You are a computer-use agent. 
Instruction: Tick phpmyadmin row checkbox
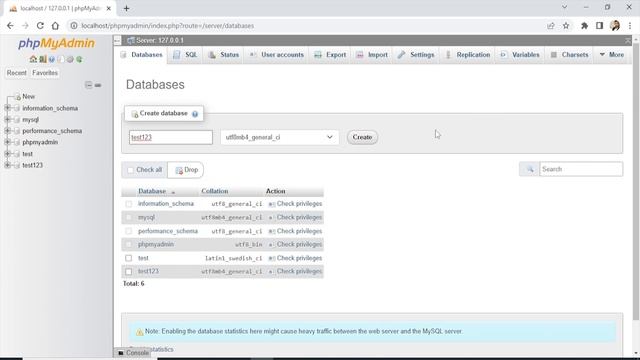point(129,244)
